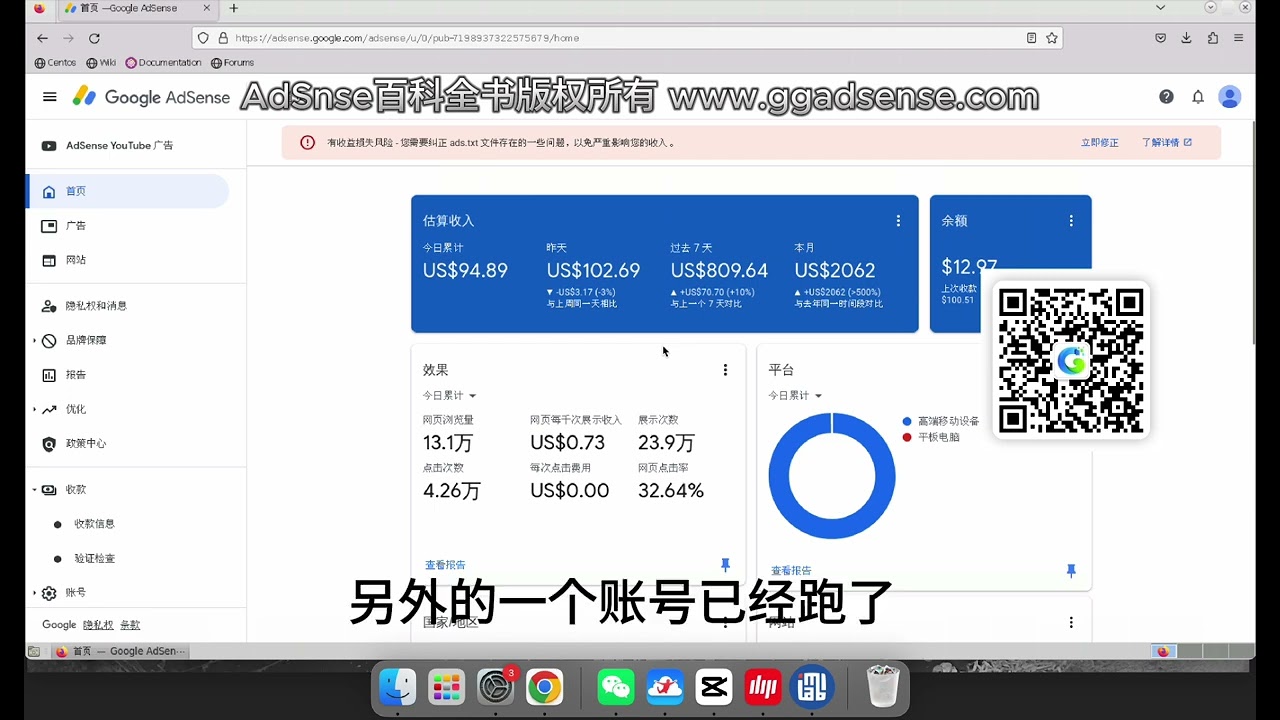The height and width of the screenshot is (720, 1280).
Task: Open the Centos bookmark
Action: pos(55,63)
